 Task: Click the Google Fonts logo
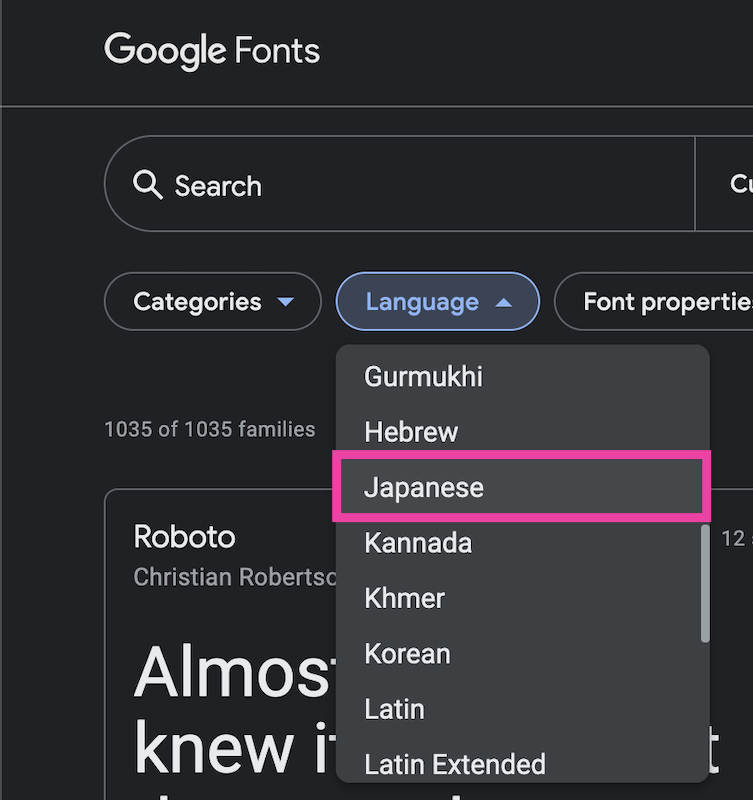coord(212,51)
